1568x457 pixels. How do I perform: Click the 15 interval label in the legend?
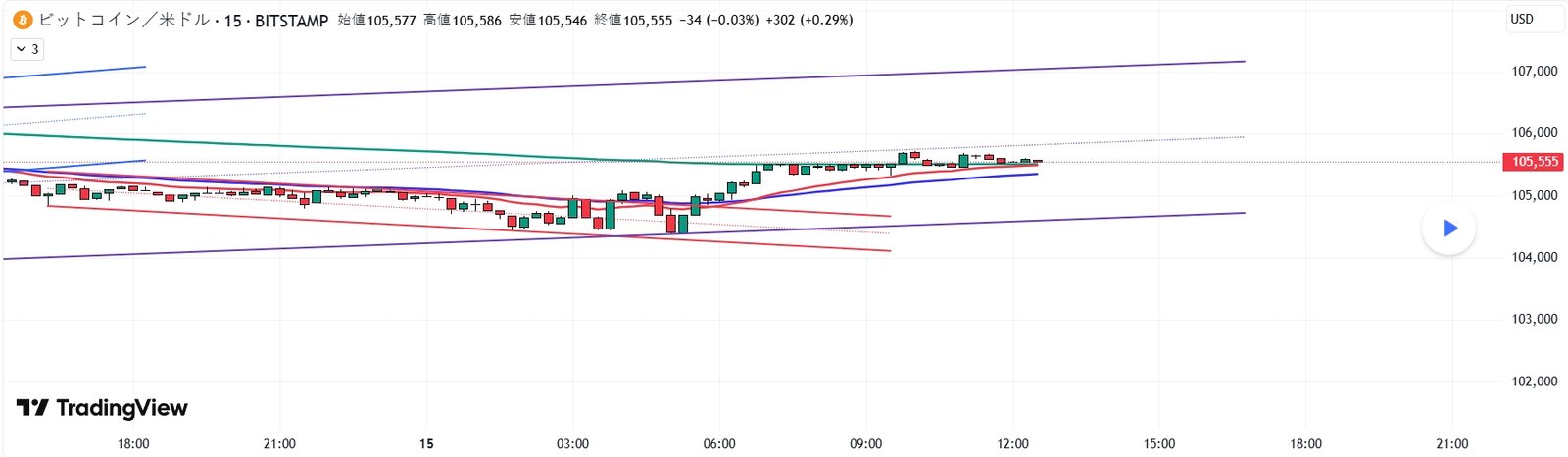(x=232, y=21)
